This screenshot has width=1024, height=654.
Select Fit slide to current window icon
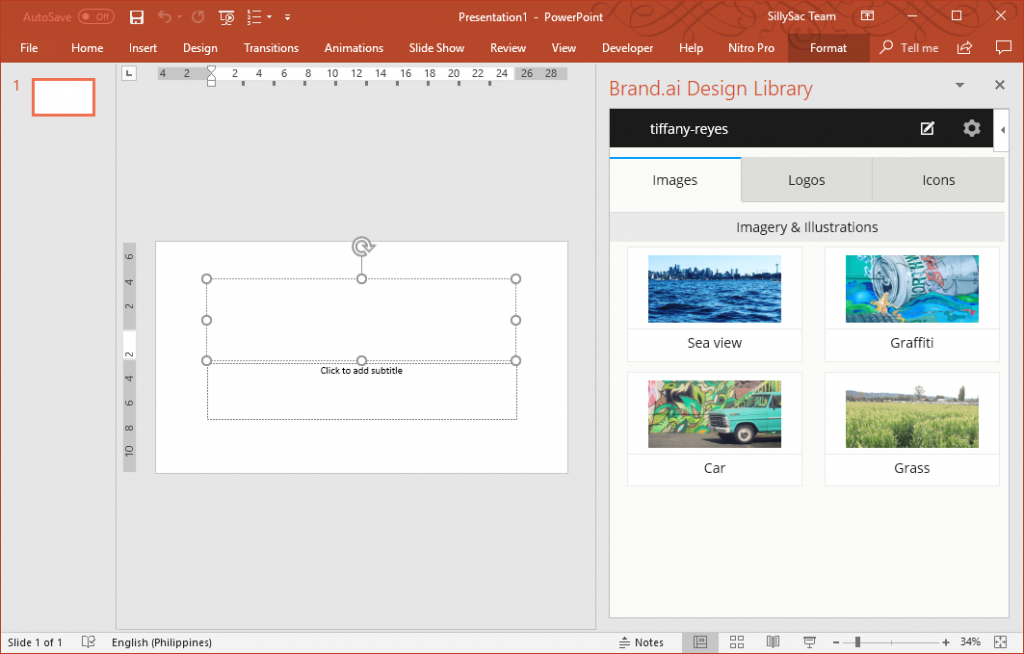pos(999,642)
